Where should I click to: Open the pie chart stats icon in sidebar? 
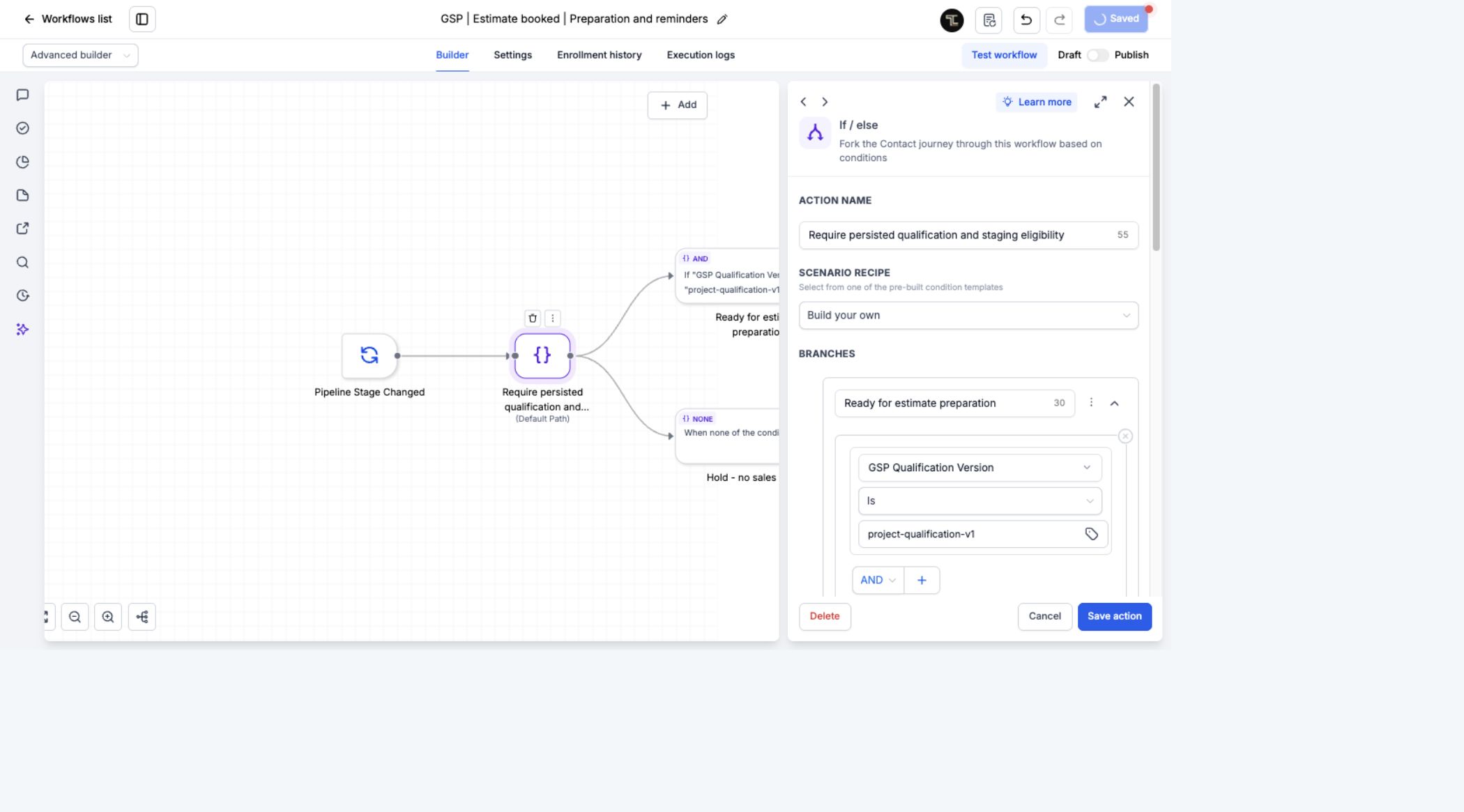point(22,162)
